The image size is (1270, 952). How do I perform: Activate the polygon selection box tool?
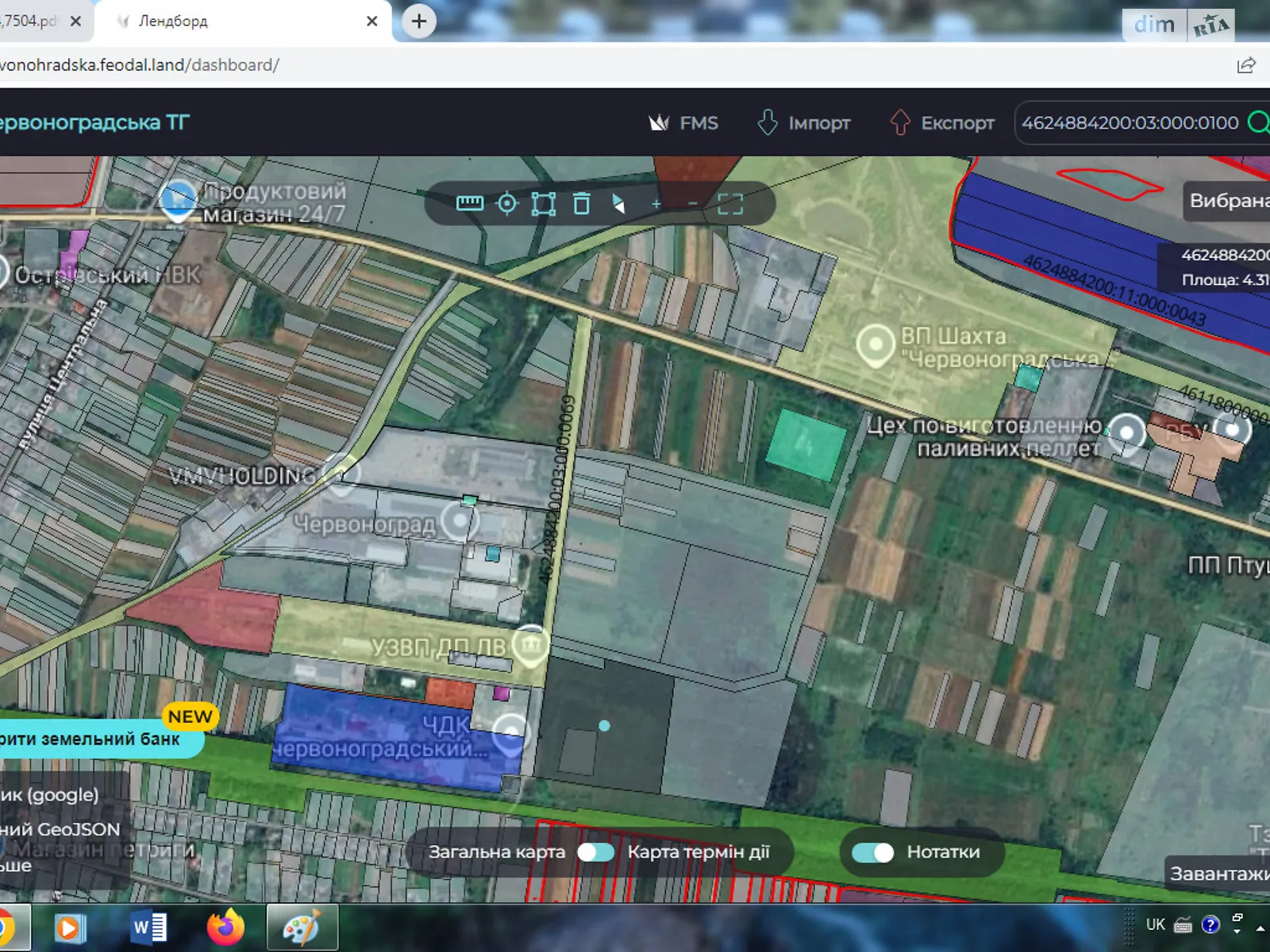pyautogui.click(x=544, y=204)
